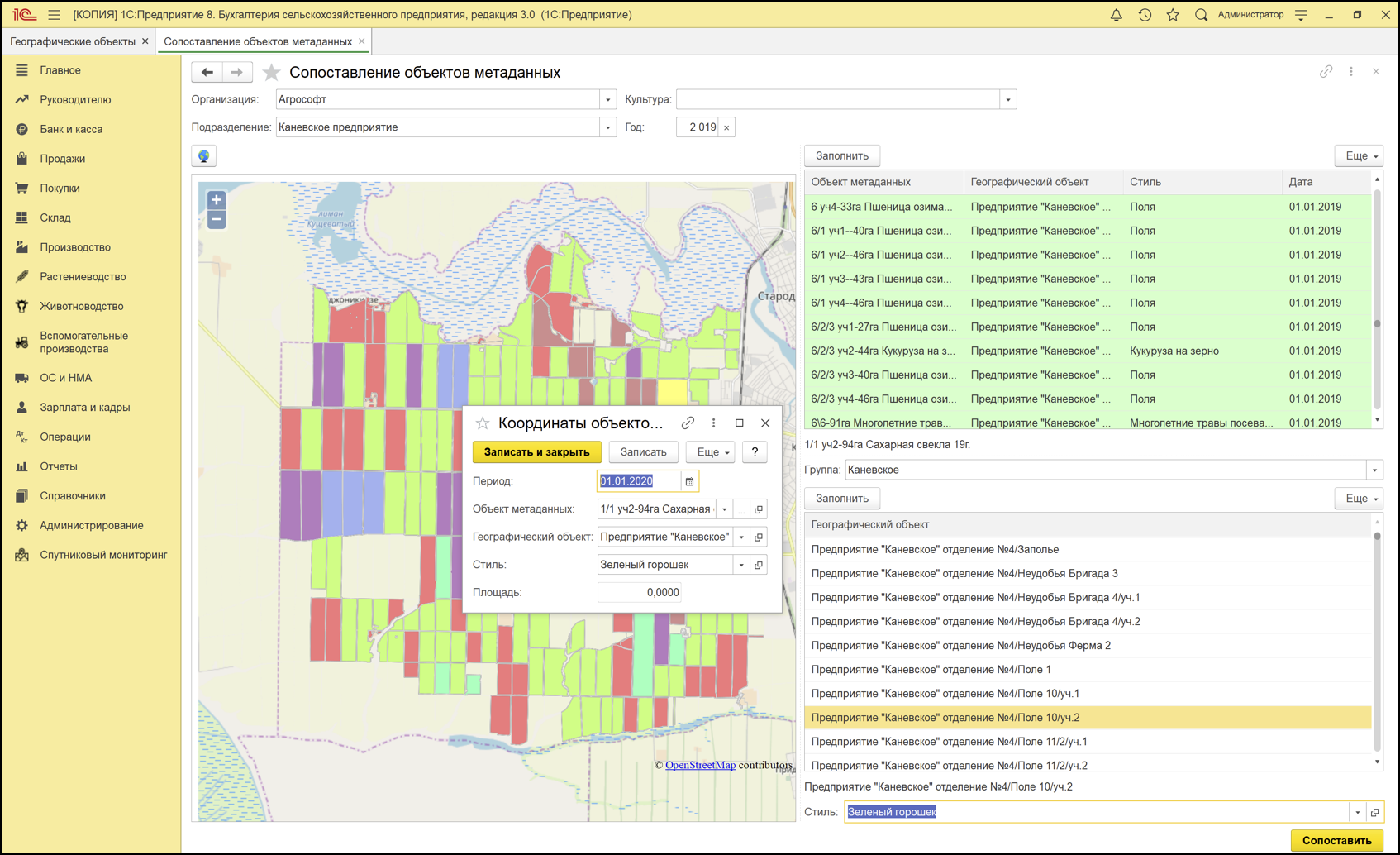
Task: Select row отделение №4/Поле 1
Action: 1088,670
